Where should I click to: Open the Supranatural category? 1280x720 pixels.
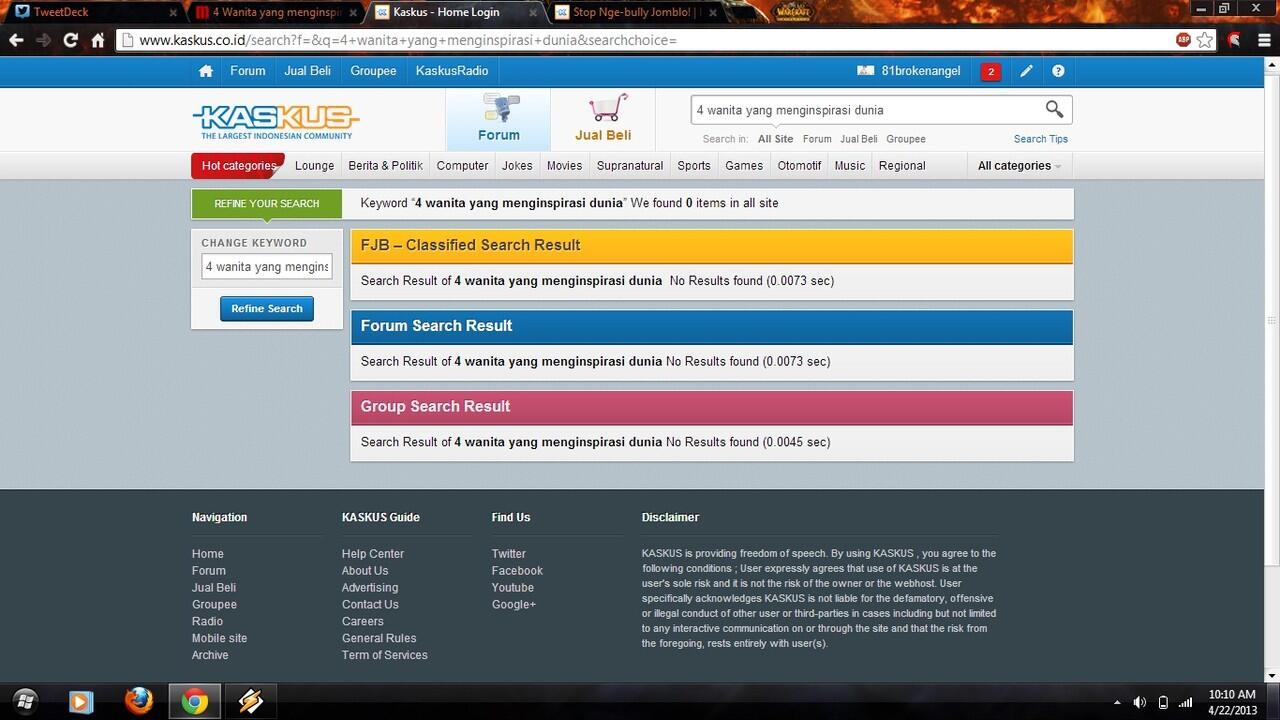[630, 166]
